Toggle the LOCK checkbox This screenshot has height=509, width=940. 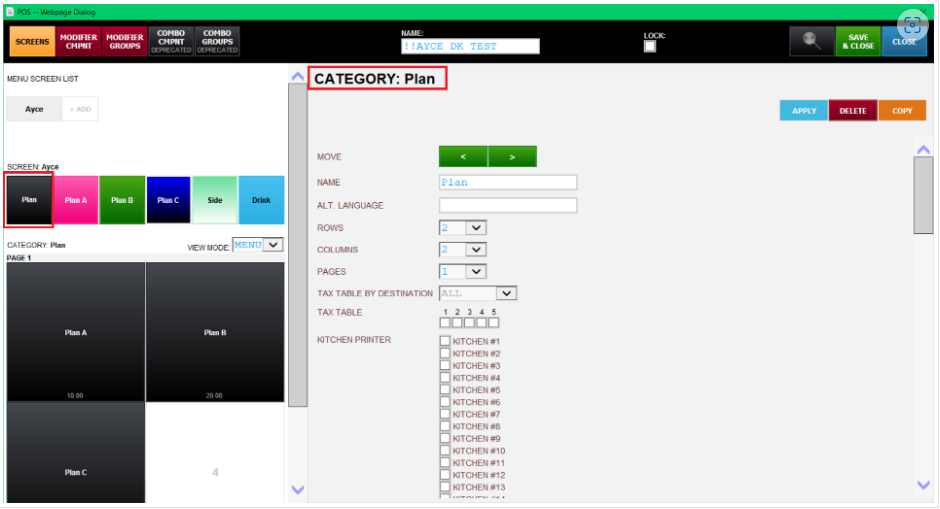point(650,47)
